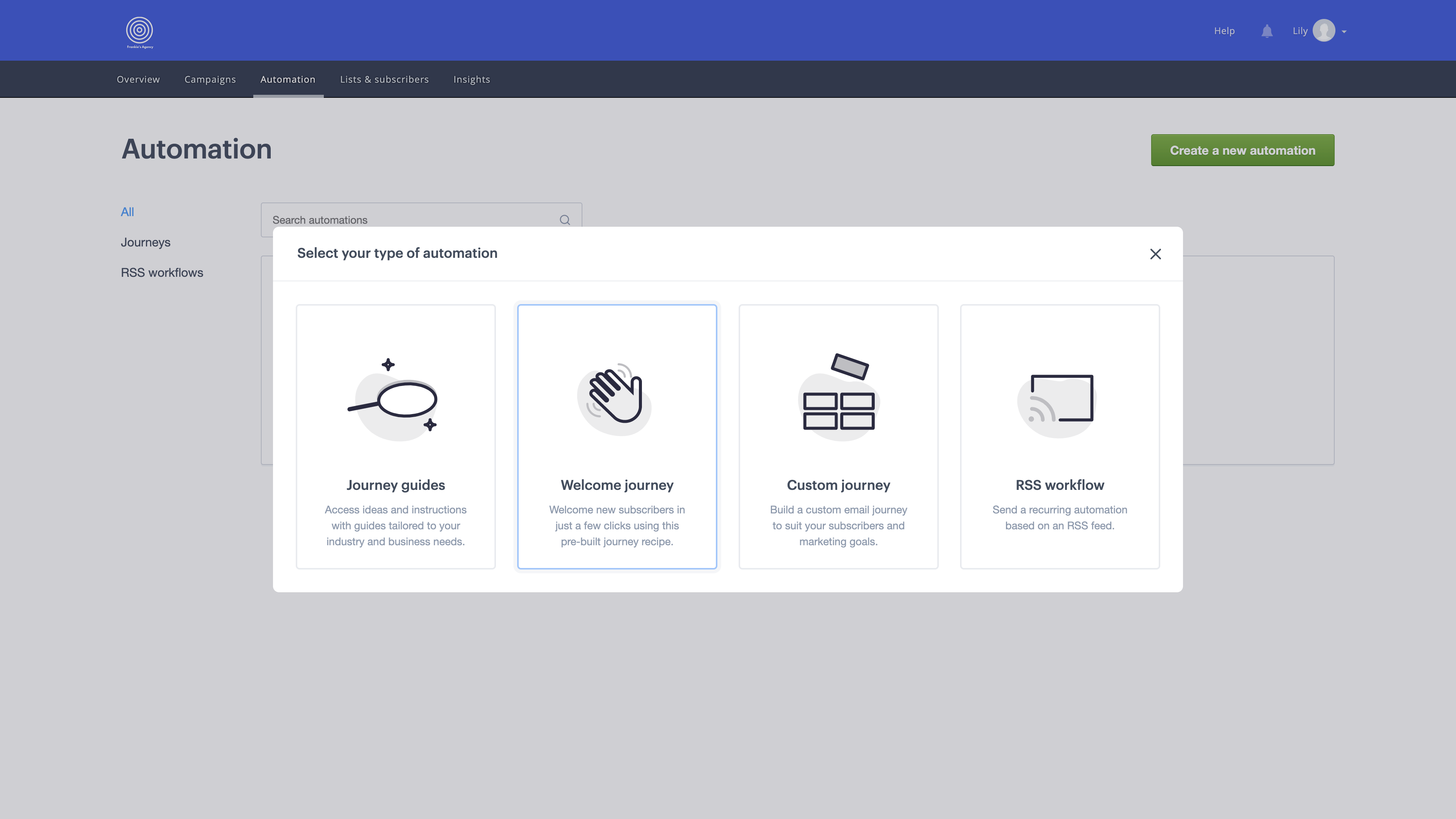Image resolution: width=1456 pixels, height=819 pixels.
Task: Click Create a new automation button
Action: [1243, 151]
